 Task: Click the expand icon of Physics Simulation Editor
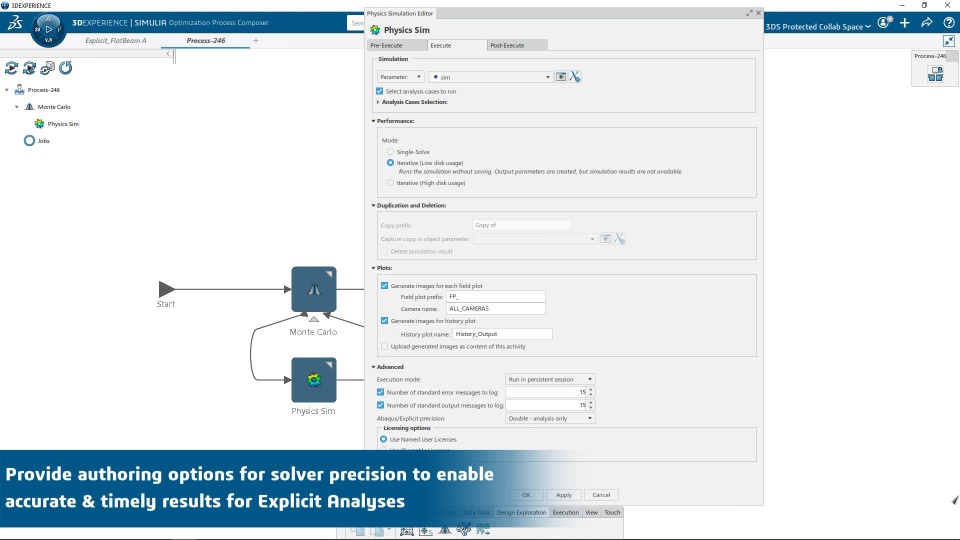[x=749, y=13]
